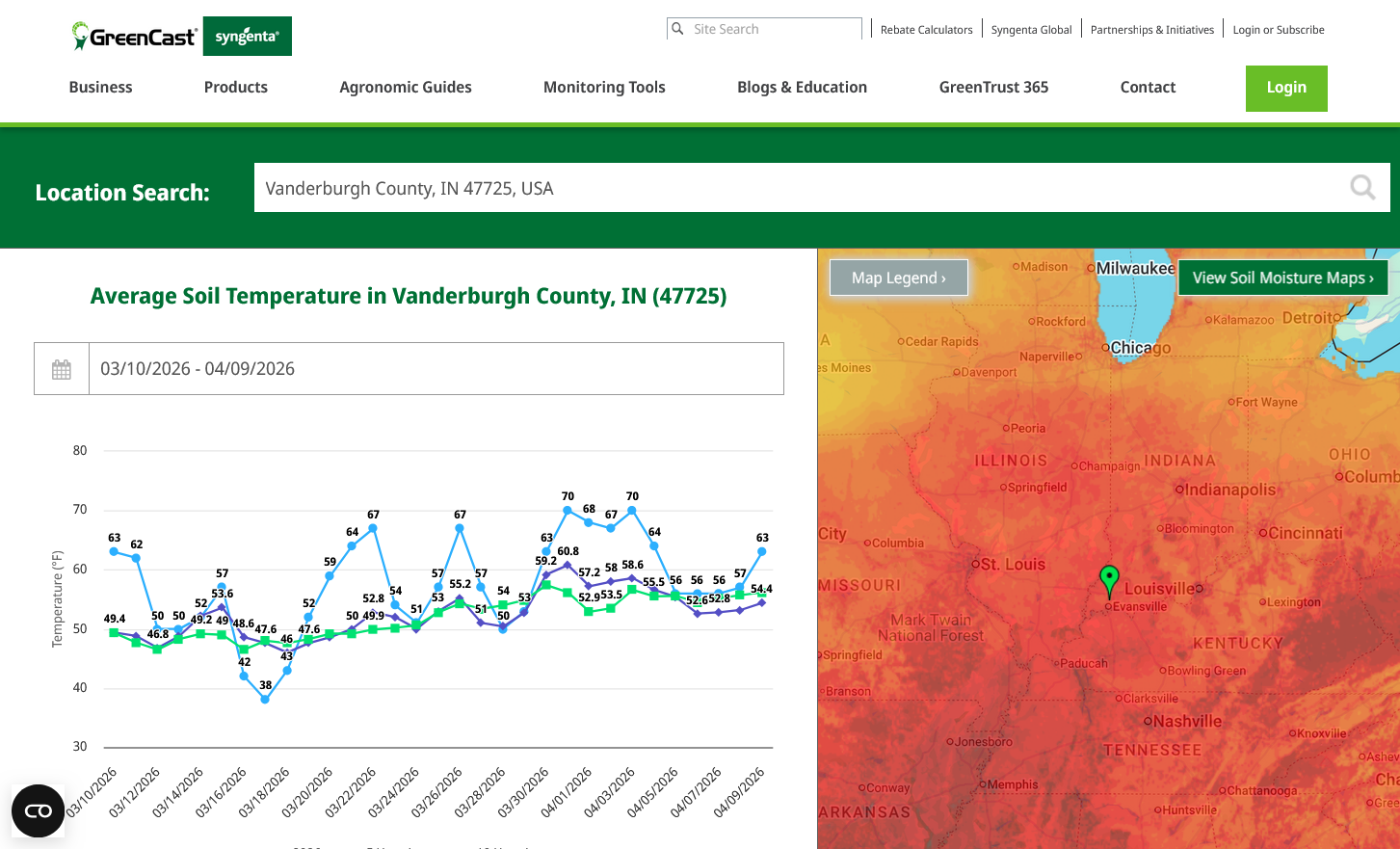This screenshot has height=849, width=1400.
Task: Click the Site Search magnifier icon
Action: click(x=678, y=29)
